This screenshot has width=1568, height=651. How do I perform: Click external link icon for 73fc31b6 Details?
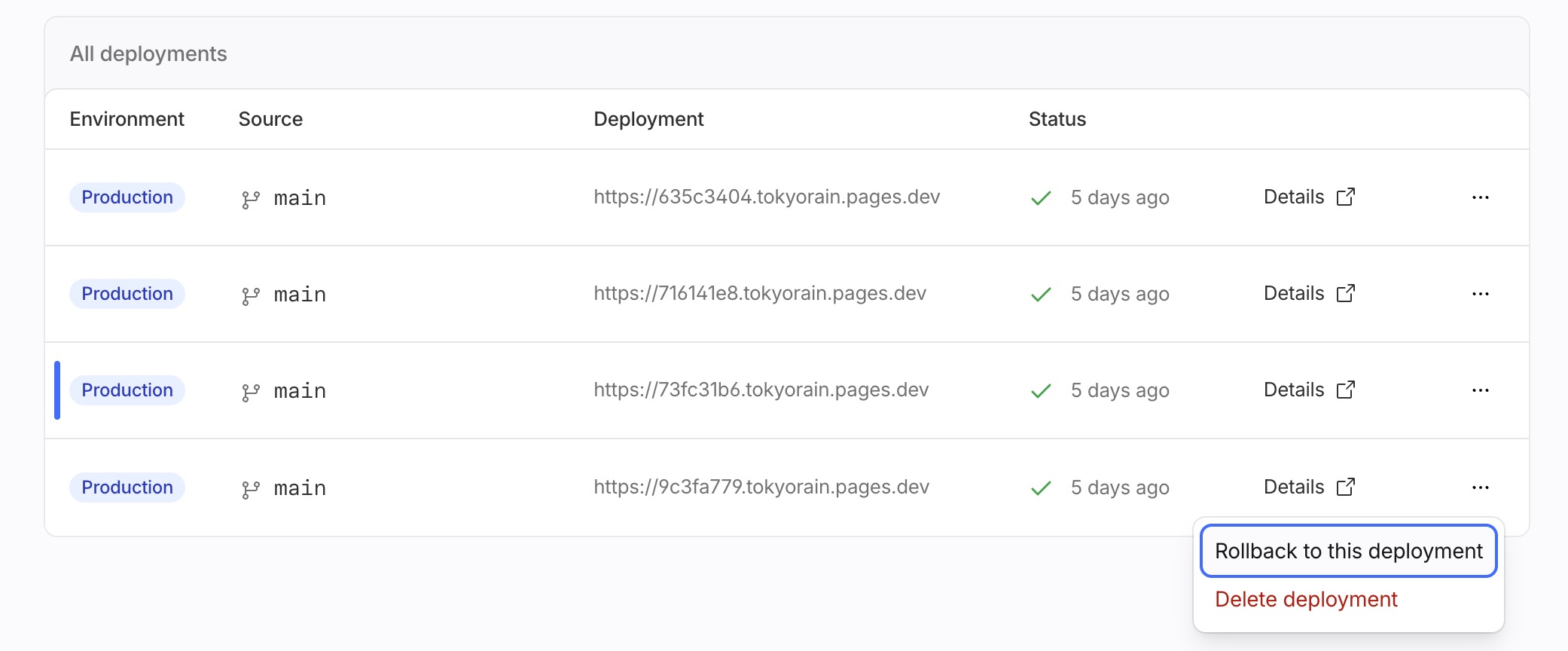click(1346, 390)
